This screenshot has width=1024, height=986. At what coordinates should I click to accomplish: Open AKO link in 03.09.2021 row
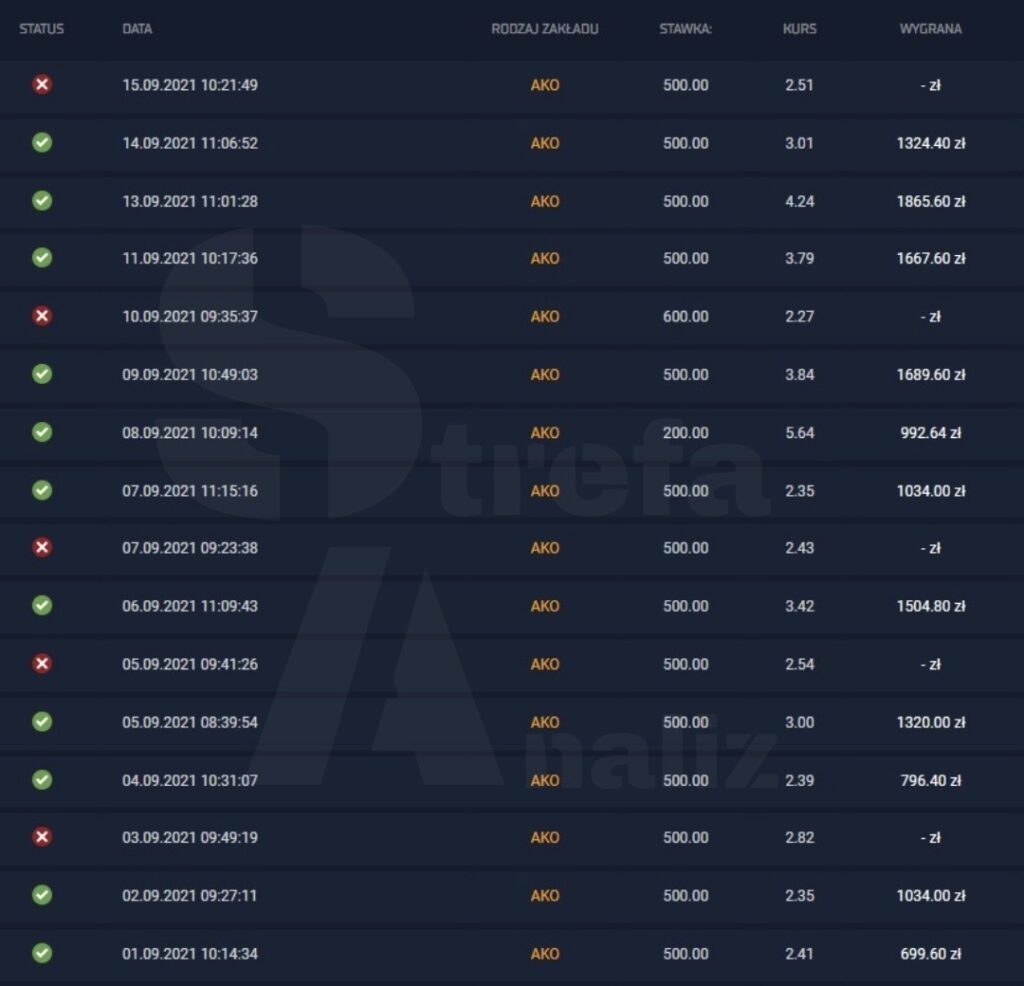click(x=545, y=837)
